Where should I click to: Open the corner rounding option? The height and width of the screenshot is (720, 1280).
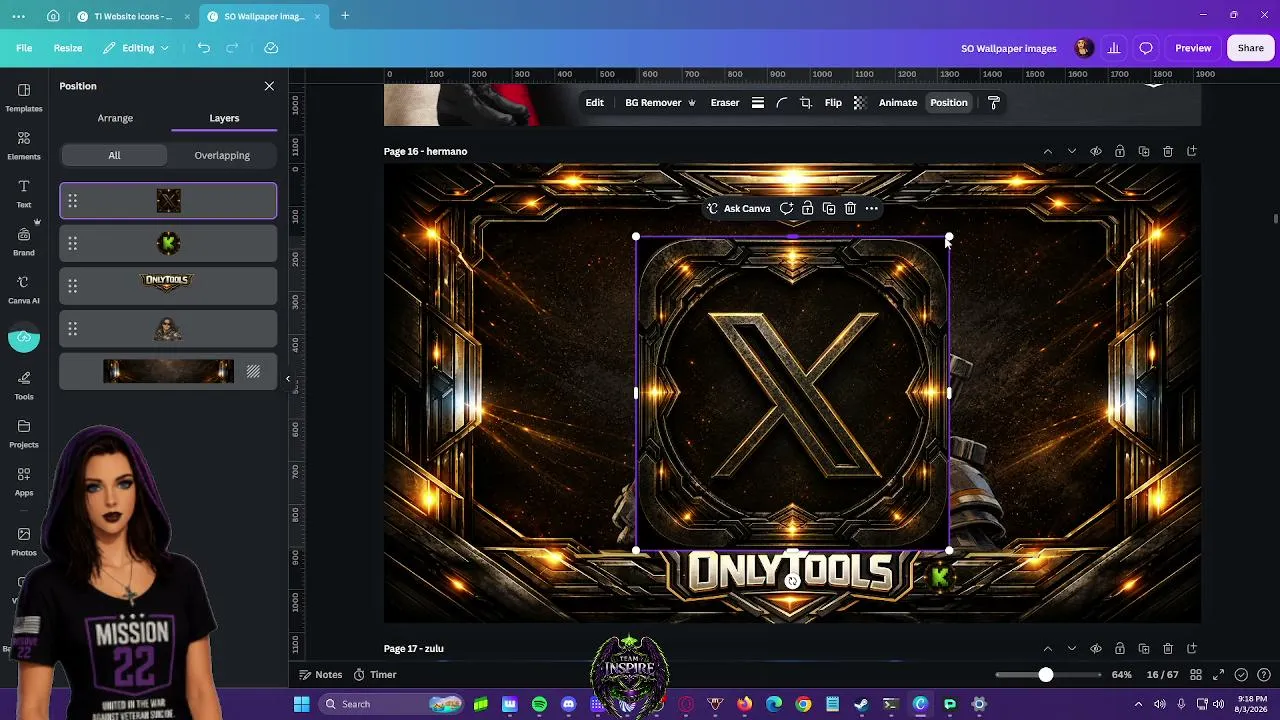click(782, 103)
